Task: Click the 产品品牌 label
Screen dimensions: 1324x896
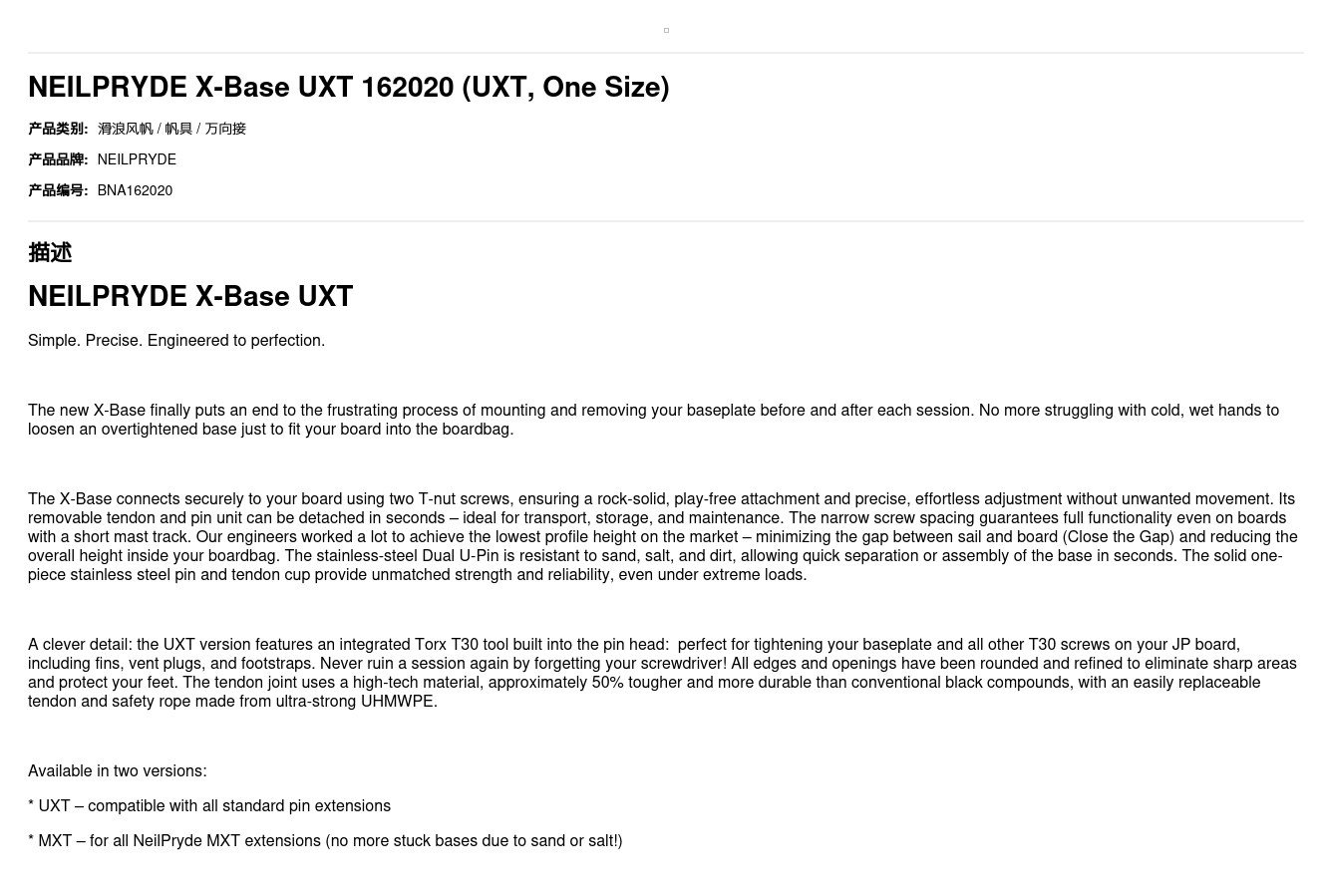Action: (58, 159)
